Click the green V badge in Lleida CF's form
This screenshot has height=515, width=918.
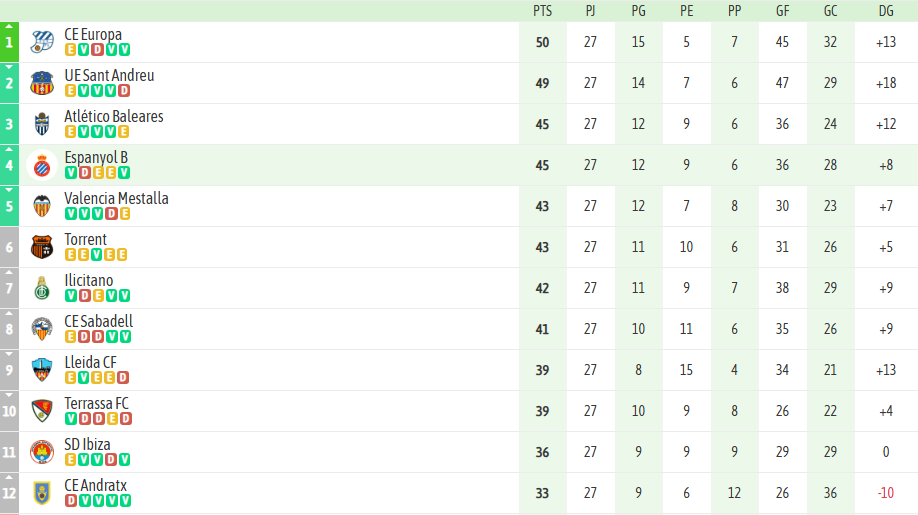coord(84,378)
